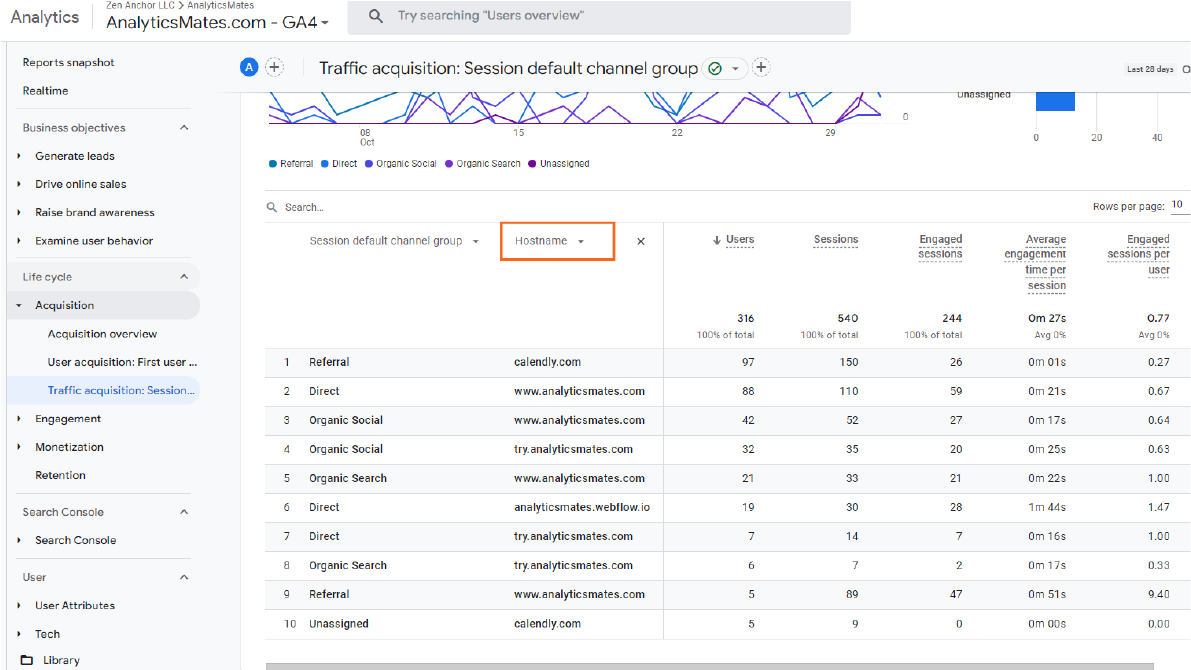The image size is (1191, 670).
Task: Collapse the Life cycle section
Action: [184, 277]
